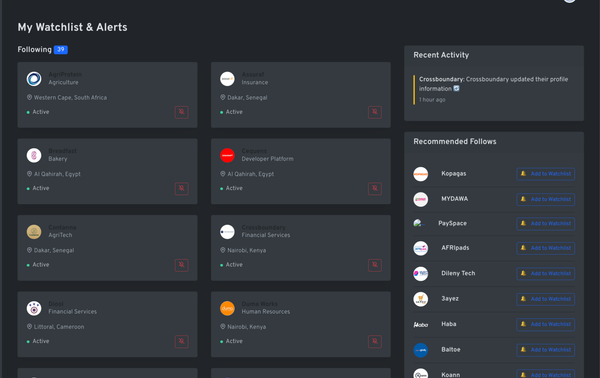The width and height of the screenshot is (600, 378).
Task: Click the Koann name in Recommended Follows
Action: (451, 375)
